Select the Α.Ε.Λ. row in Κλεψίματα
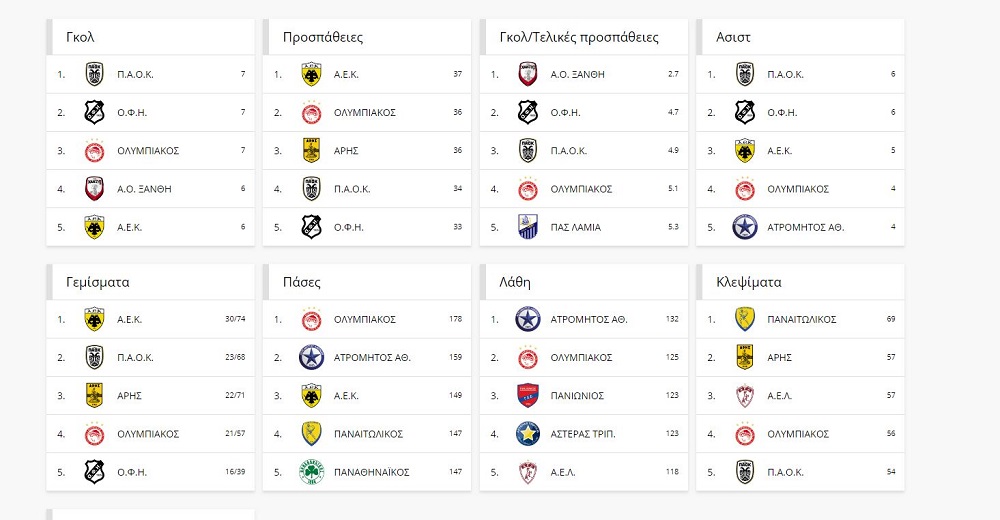Viewport: 1000px width, 520px height. [800, 395]
